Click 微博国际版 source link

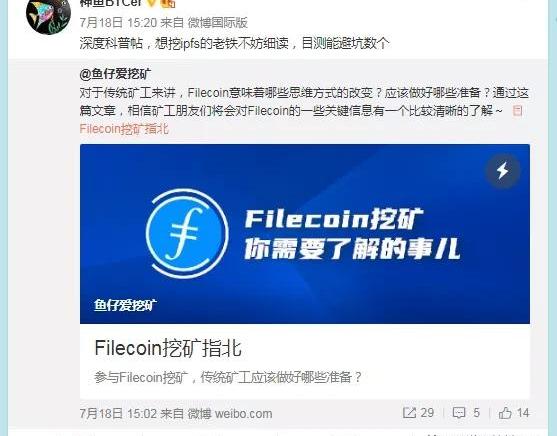(x=217, y=23)
